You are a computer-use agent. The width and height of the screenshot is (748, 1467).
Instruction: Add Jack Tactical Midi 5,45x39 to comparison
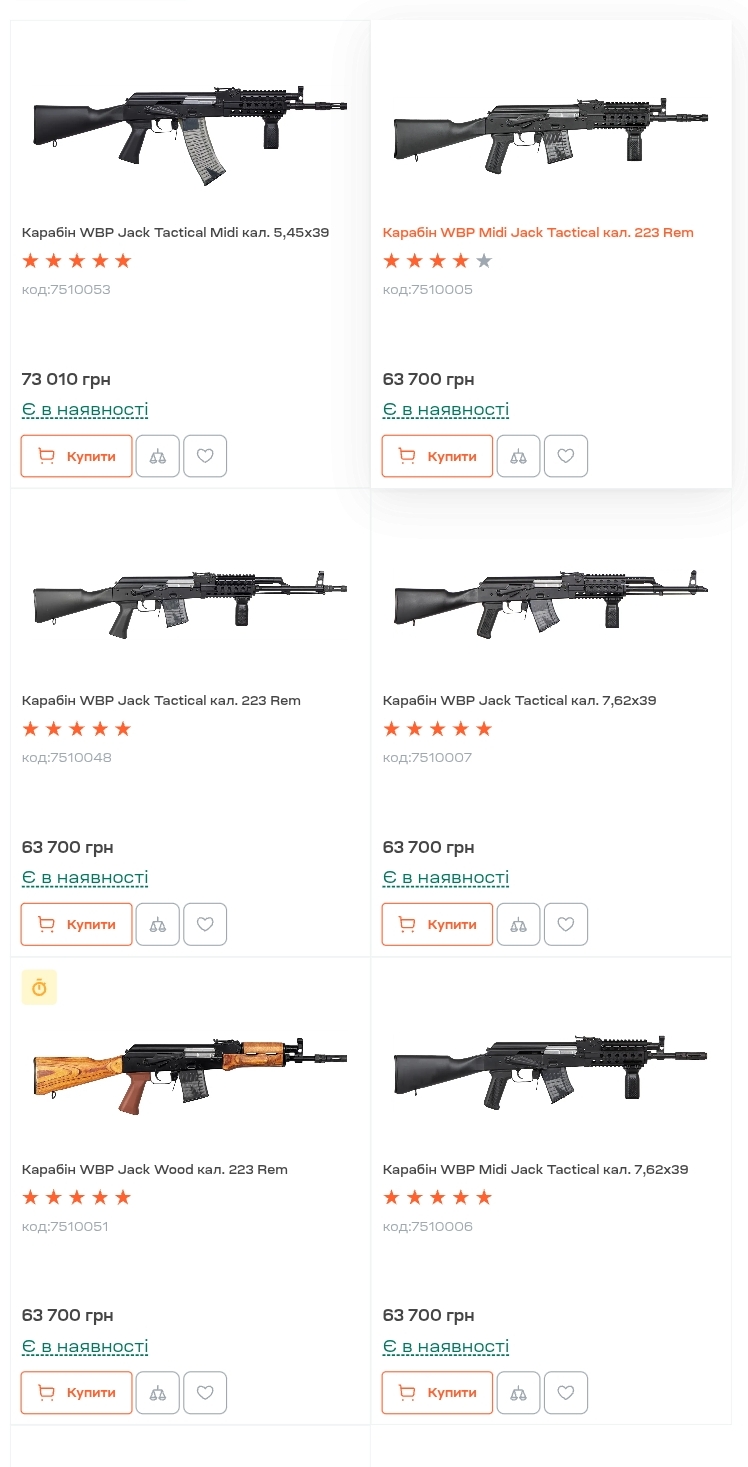158,456
